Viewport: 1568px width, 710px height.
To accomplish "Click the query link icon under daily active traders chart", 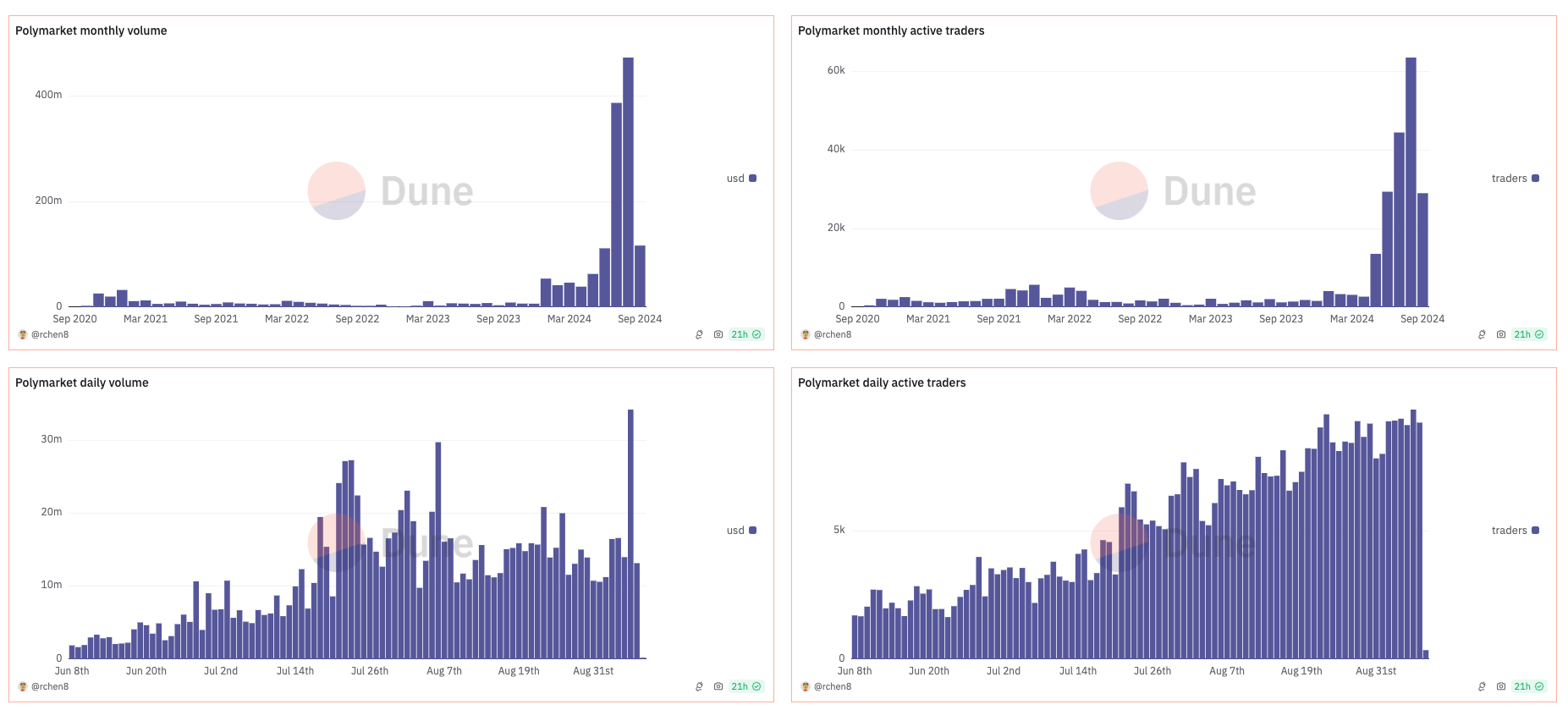I will 1482,686.
